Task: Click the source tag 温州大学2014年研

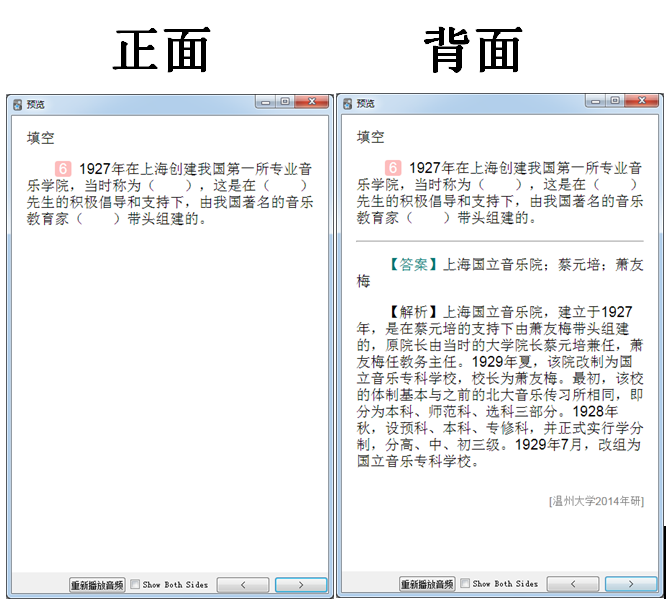Action: (597, 501)
